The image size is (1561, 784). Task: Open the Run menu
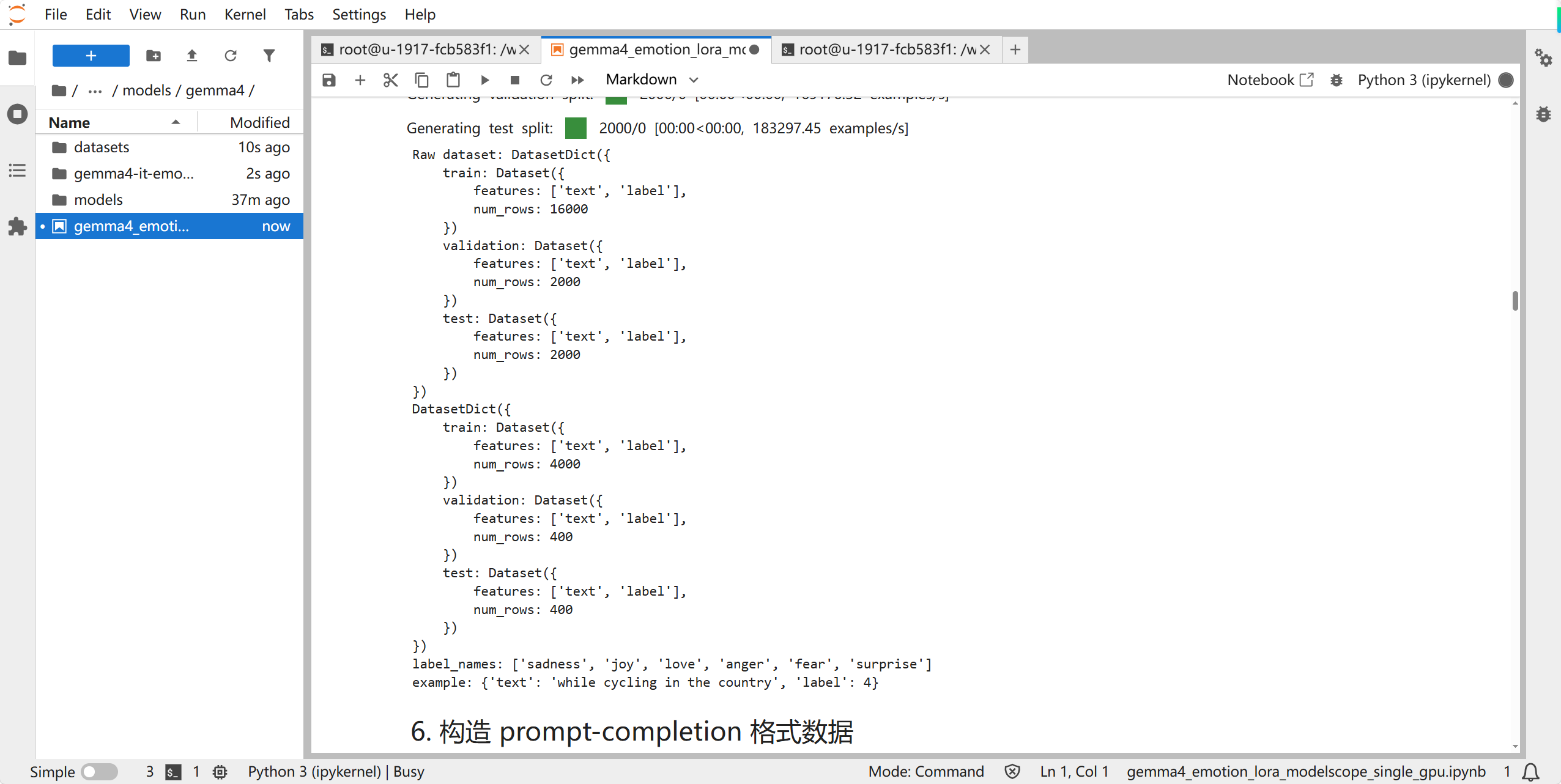tap(193, 14)
